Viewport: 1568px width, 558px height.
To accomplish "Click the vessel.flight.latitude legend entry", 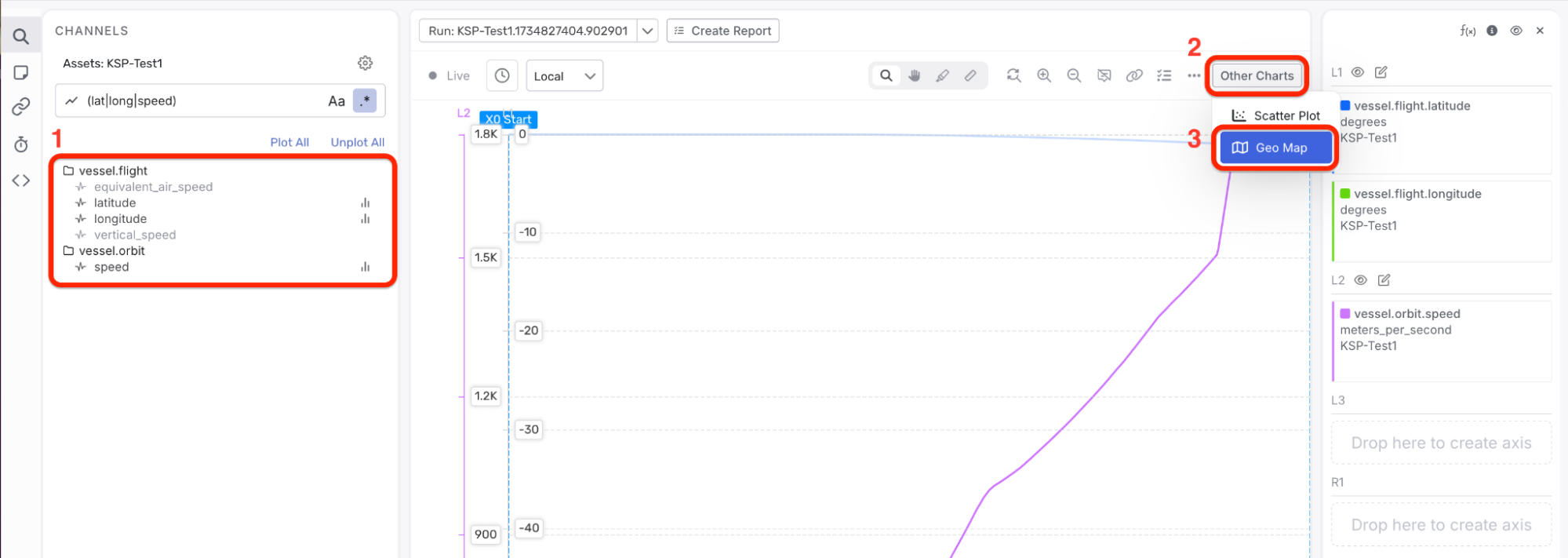I will click(1442, 133).
